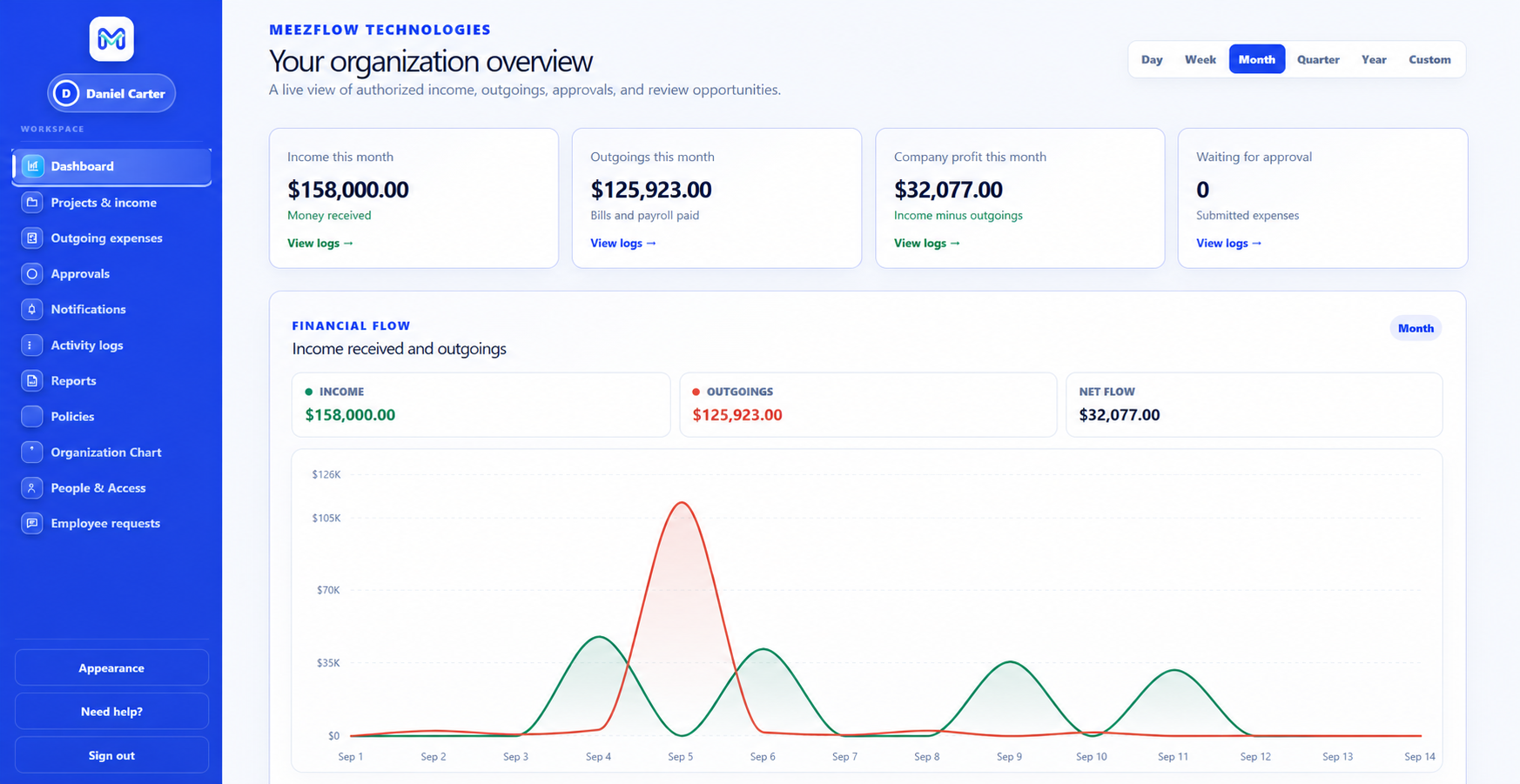The width and height of the screenshot is (1520, 784).
Task: Click the People & Access person icon
Action: coord(32,487)
